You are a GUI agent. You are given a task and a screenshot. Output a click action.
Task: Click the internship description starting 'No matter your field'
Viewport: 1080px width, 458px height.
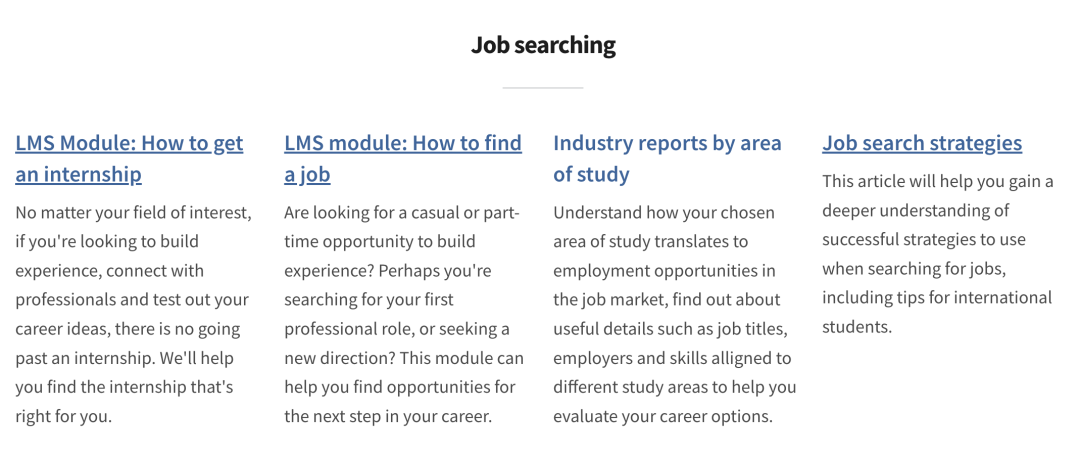coord(134,314)
